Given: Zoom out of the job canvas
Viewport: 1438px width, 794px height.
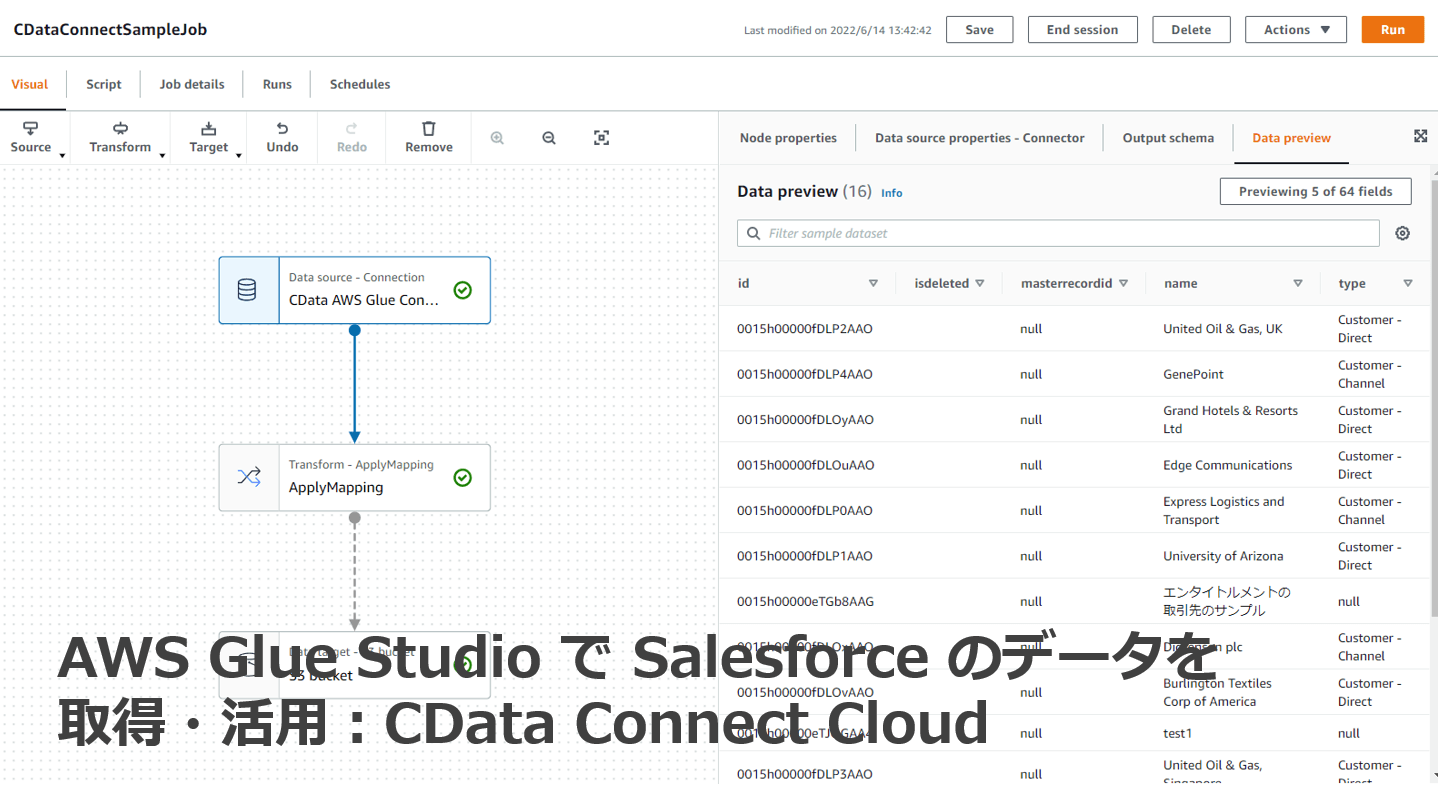Looking at the screenshot, I should coord(548,137).
